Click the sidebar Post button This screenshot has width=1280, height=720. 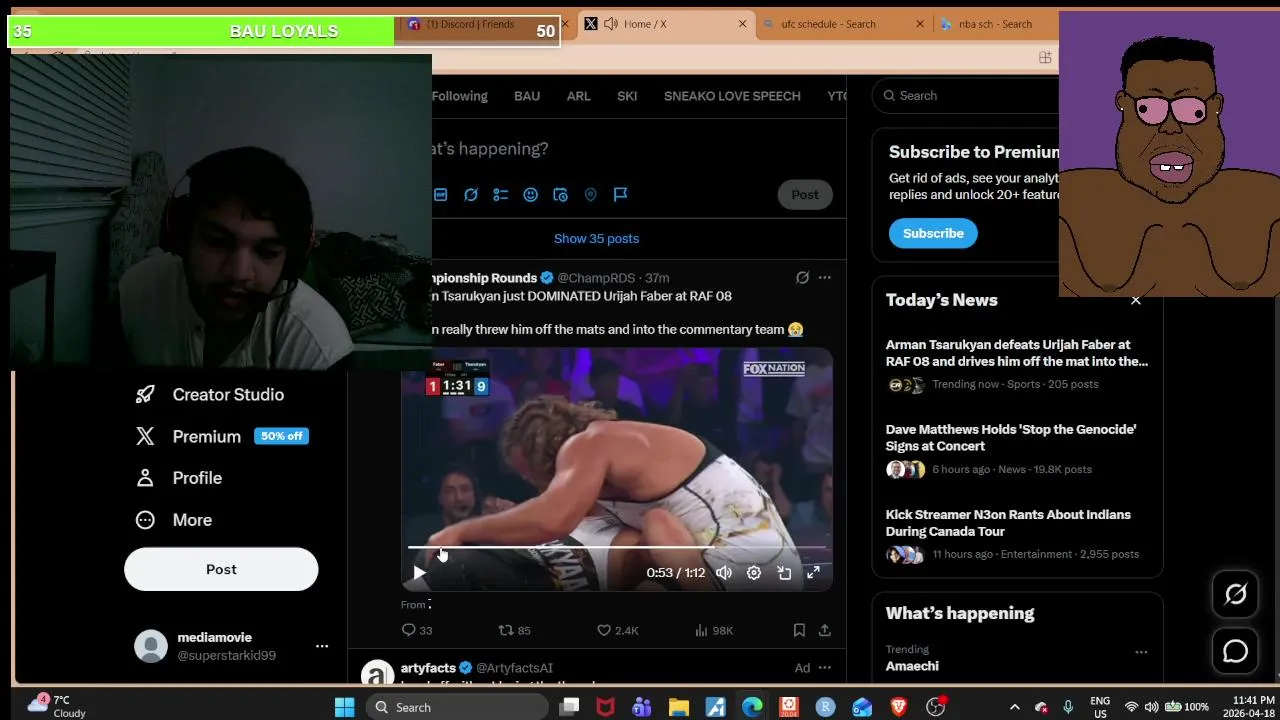[221, 570]
